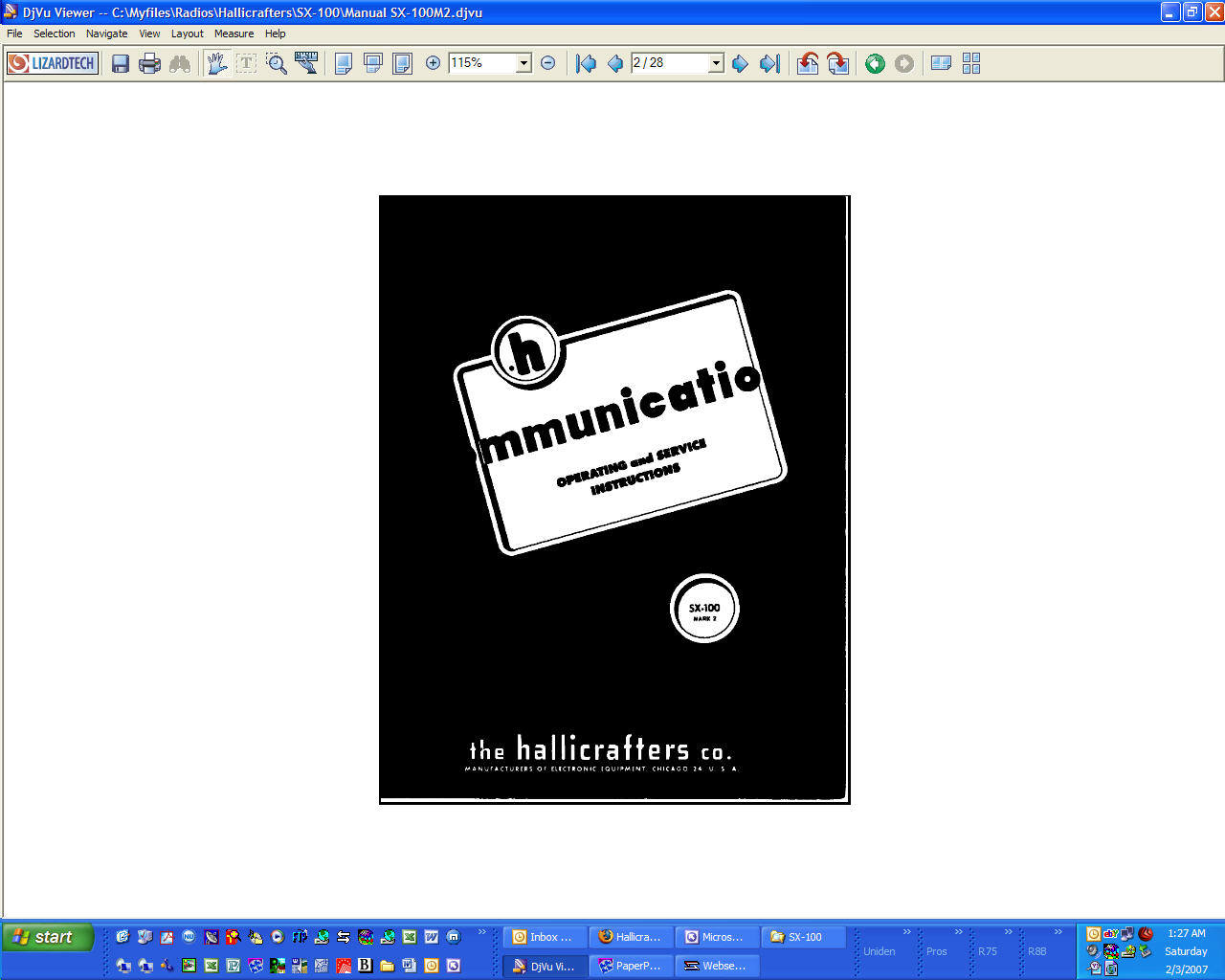
Task: Switch to the Hallicra... Firefox taskbar button
Action: (x=630, y=937)
